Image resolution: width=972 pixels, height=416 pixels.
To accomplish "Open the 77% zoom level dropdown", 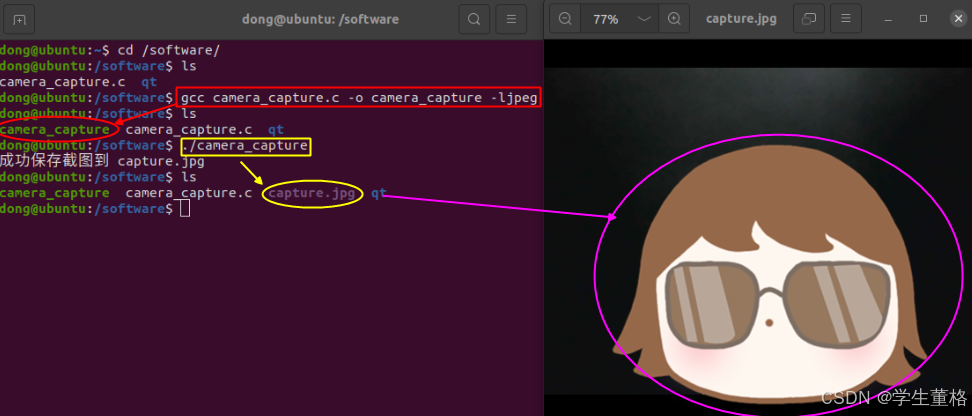I will [645, 19].
